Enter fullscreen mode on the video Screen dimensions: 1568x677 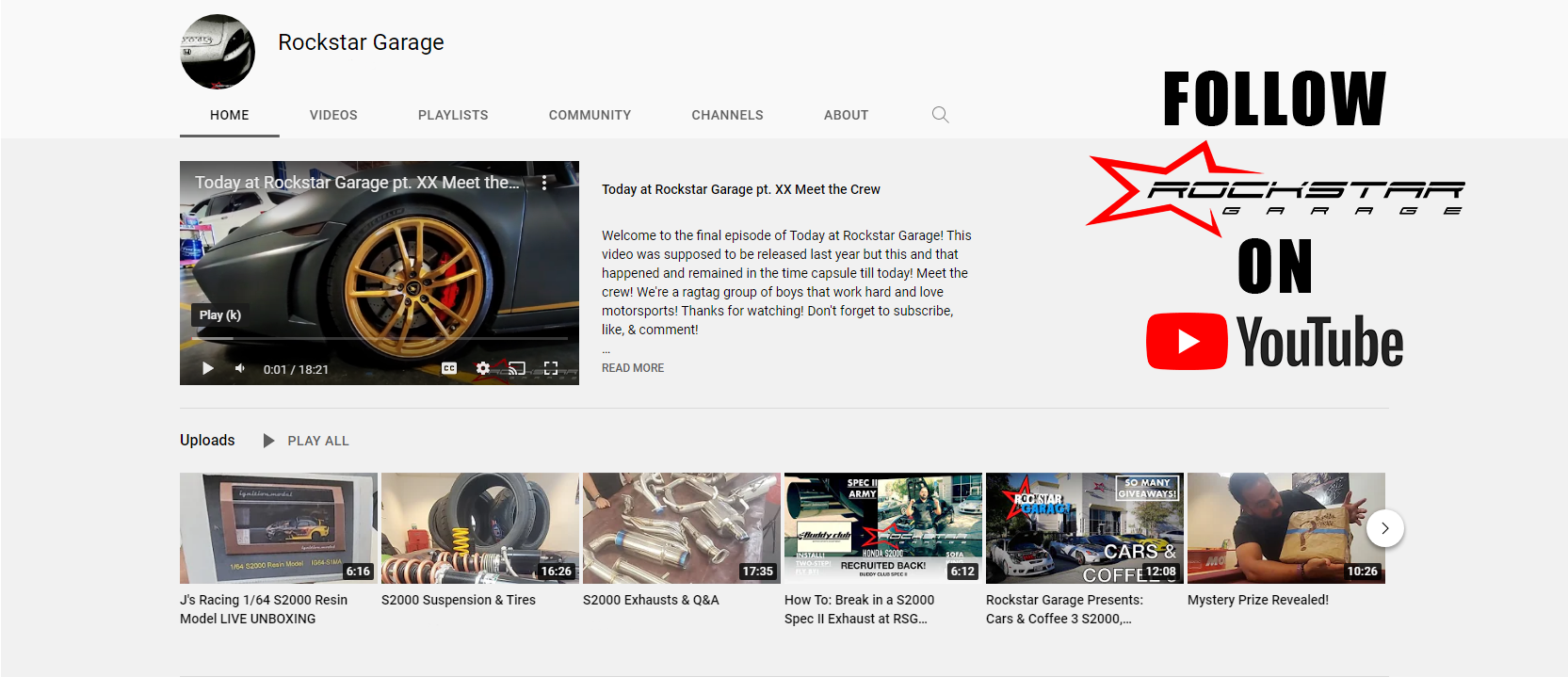coord(551,368)
